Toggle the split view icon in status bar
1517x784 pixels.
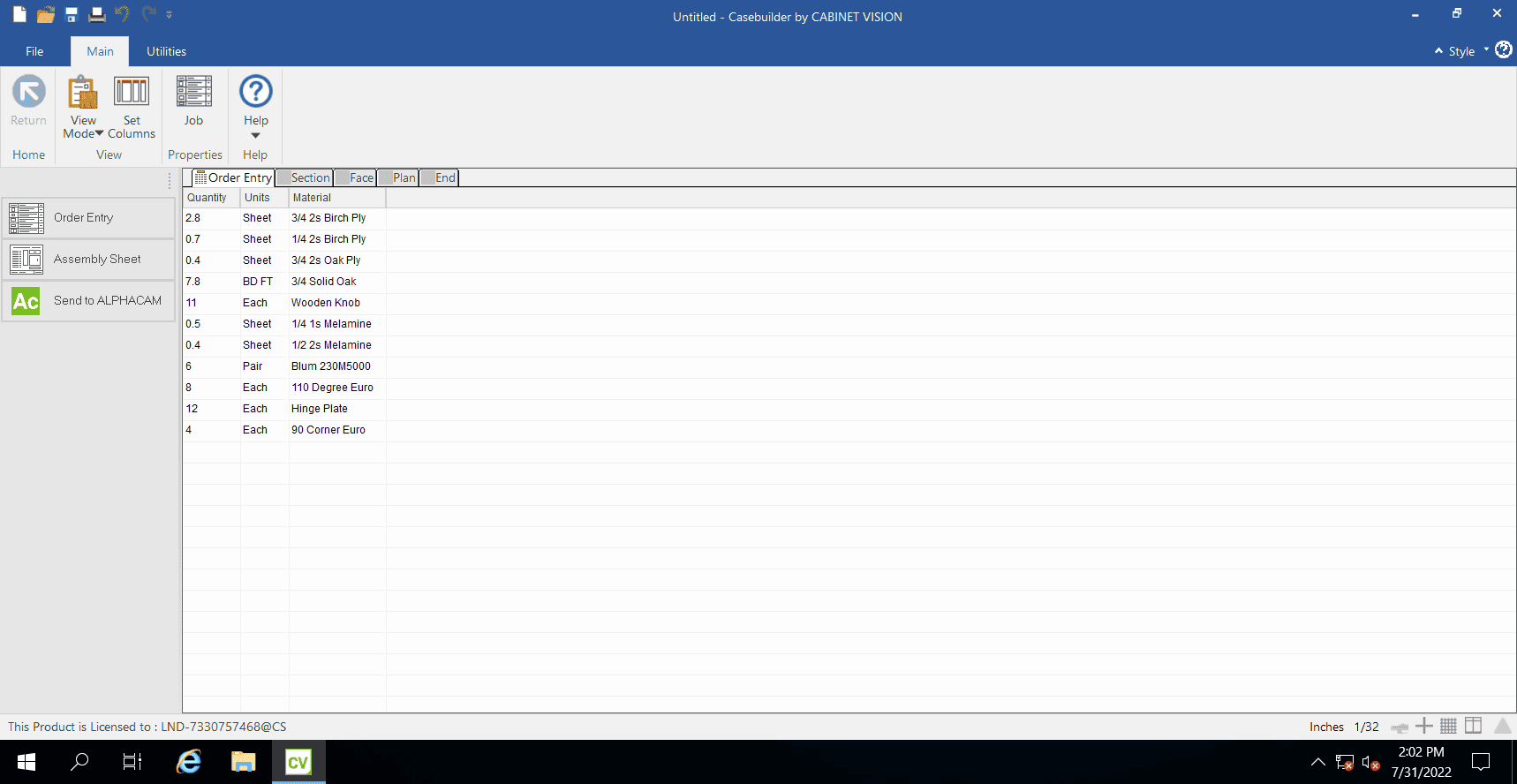click(x=1473, y=726)
